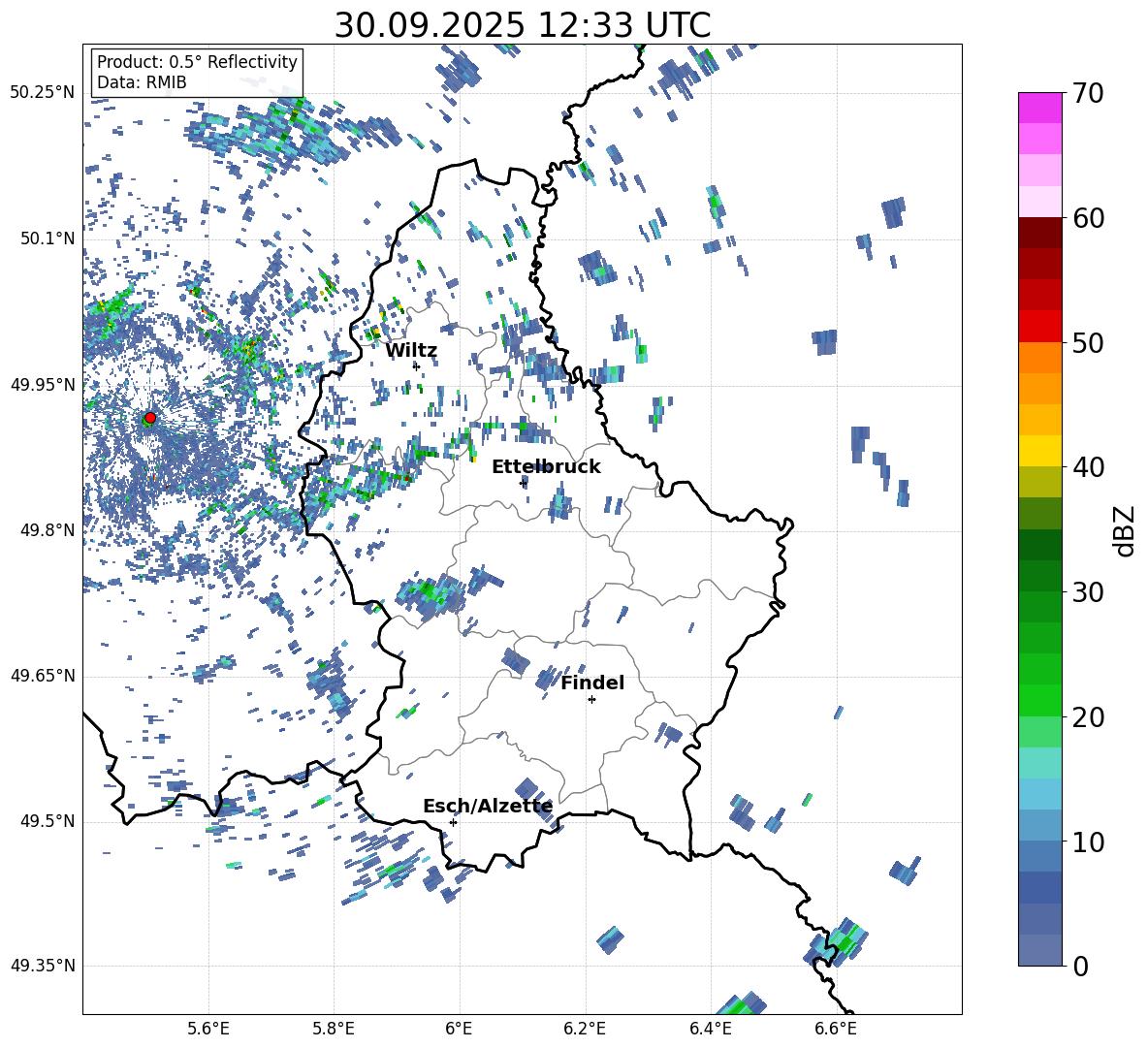Viewport: 1148px width, 1048px height.
Task: Click the 5.6°E longitude label
Action: click(208, 1029)
